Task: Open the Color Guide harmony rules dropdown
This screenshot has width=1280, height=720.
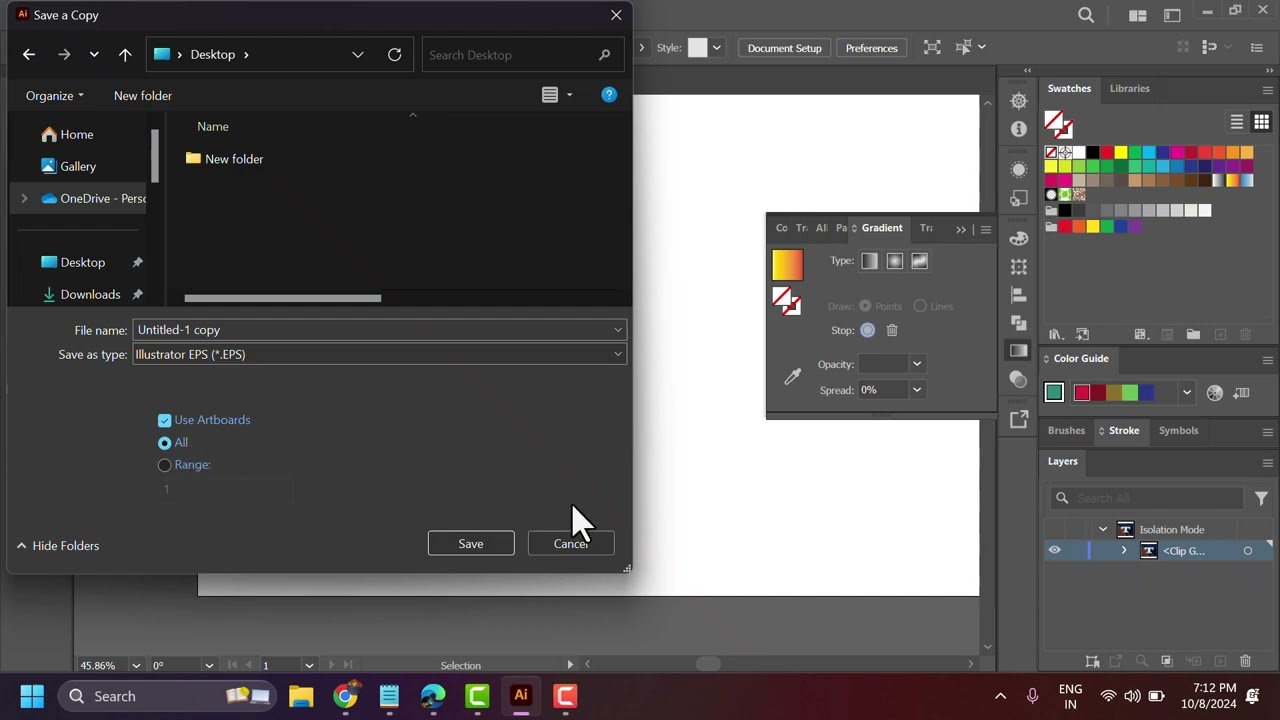Action: click(x=1186, y=393)
